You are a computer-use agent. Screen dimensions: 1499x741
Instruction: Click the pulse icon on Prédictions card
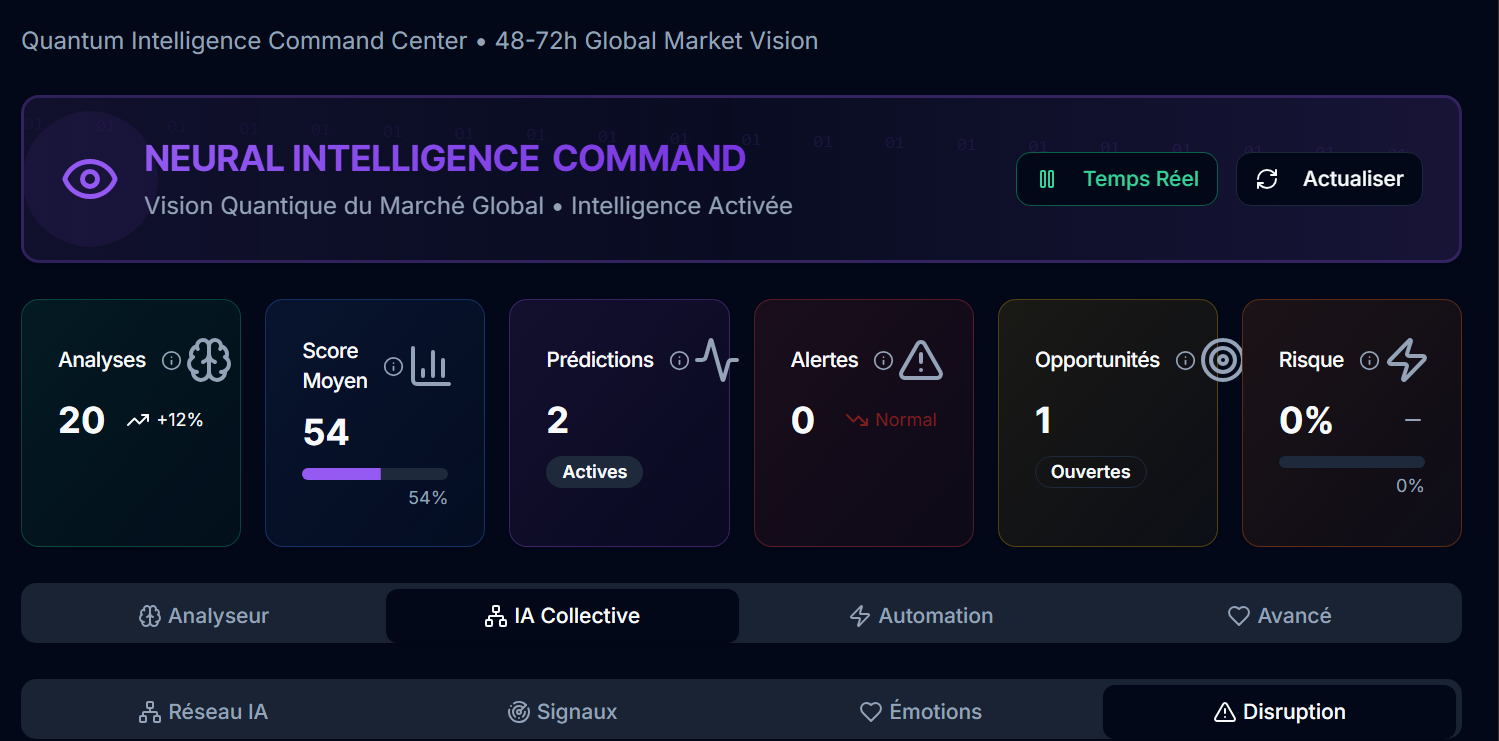[717, 360]
